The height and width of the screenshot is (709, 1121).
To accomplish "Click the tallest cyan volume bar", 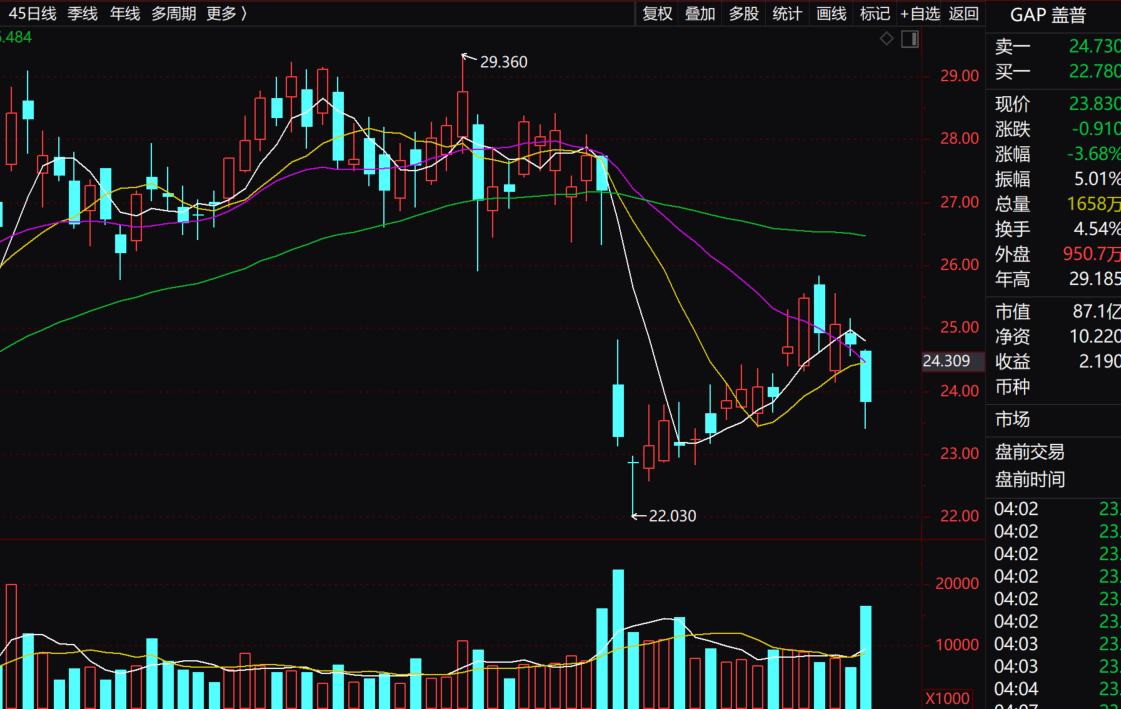I will pyautogui.click(x=618, y=638).
